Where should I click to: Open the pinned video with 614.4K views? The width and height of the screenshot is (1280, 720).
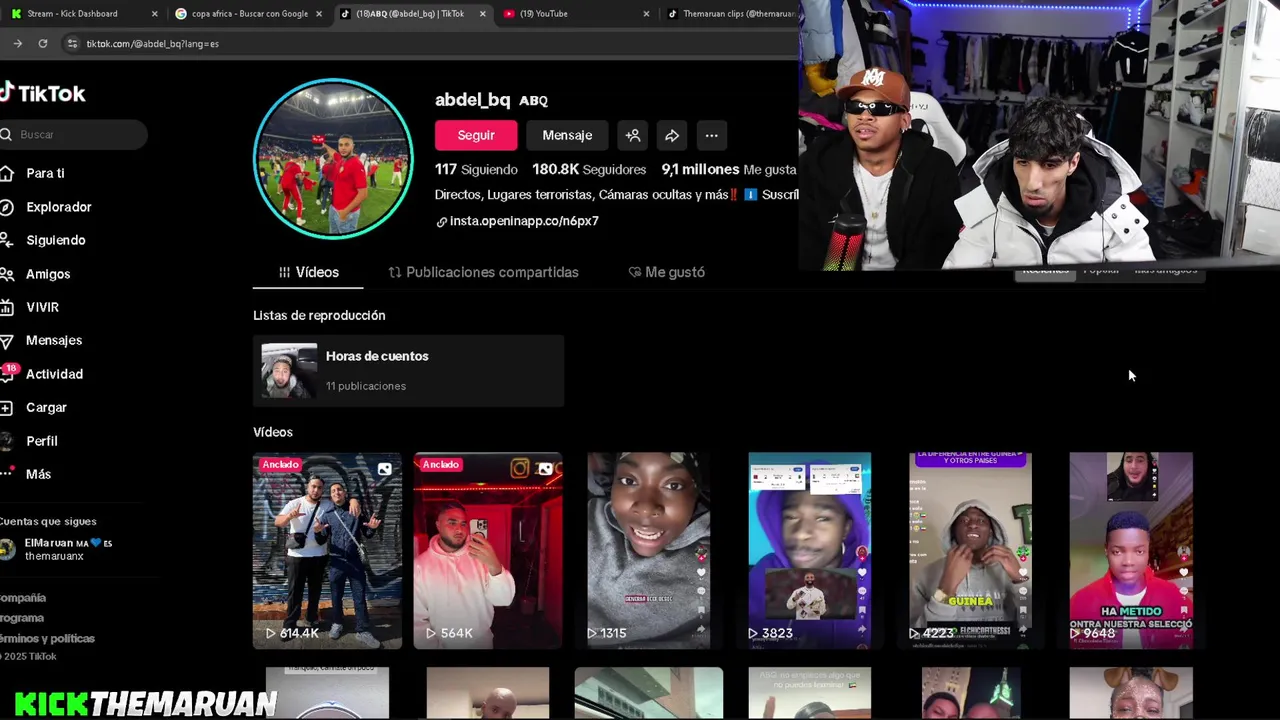pyautogui.click(x=327, y=551)
